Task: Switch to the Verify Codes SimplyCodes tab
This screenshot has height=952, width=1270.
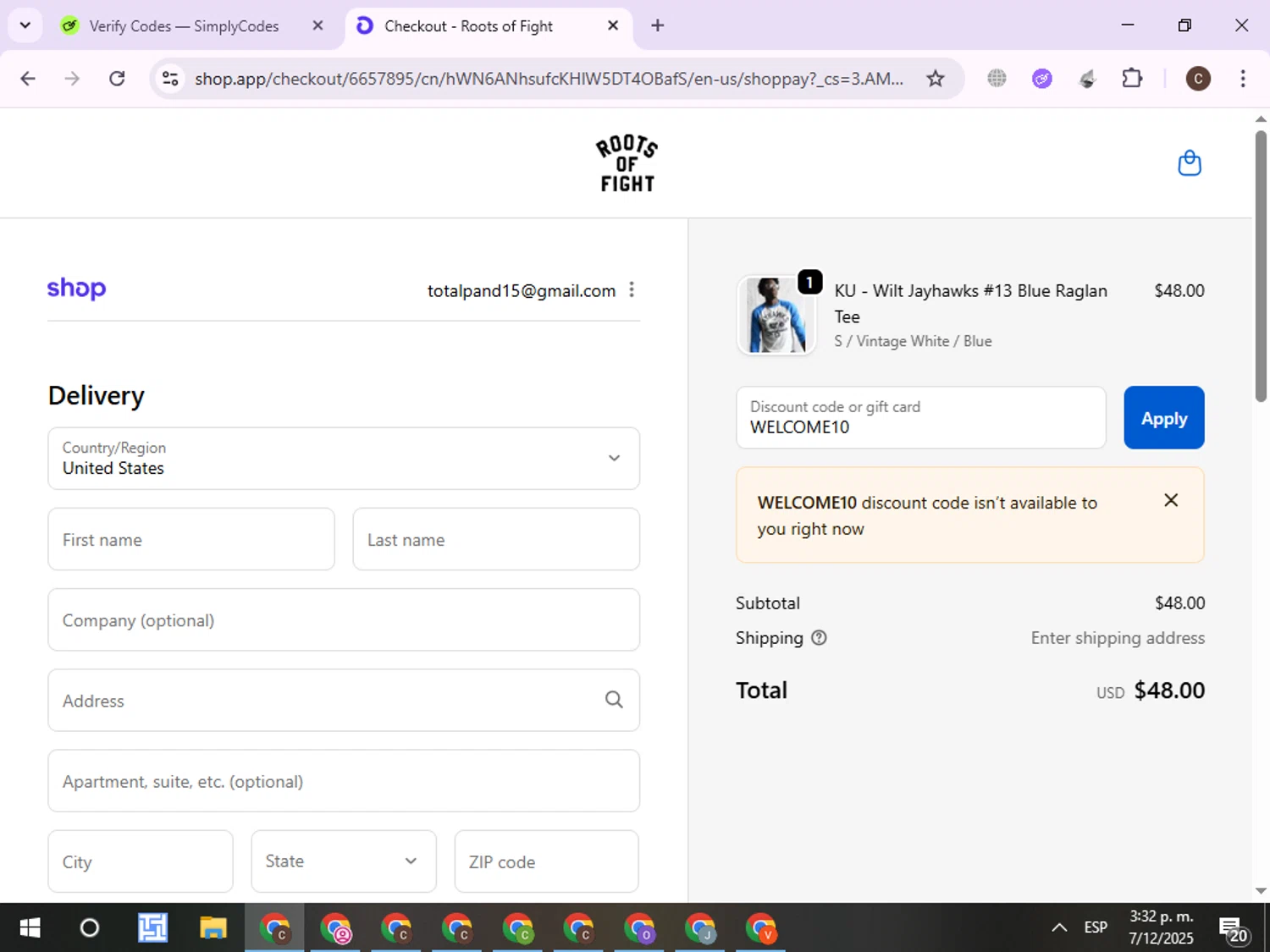Action: point(184,26)
